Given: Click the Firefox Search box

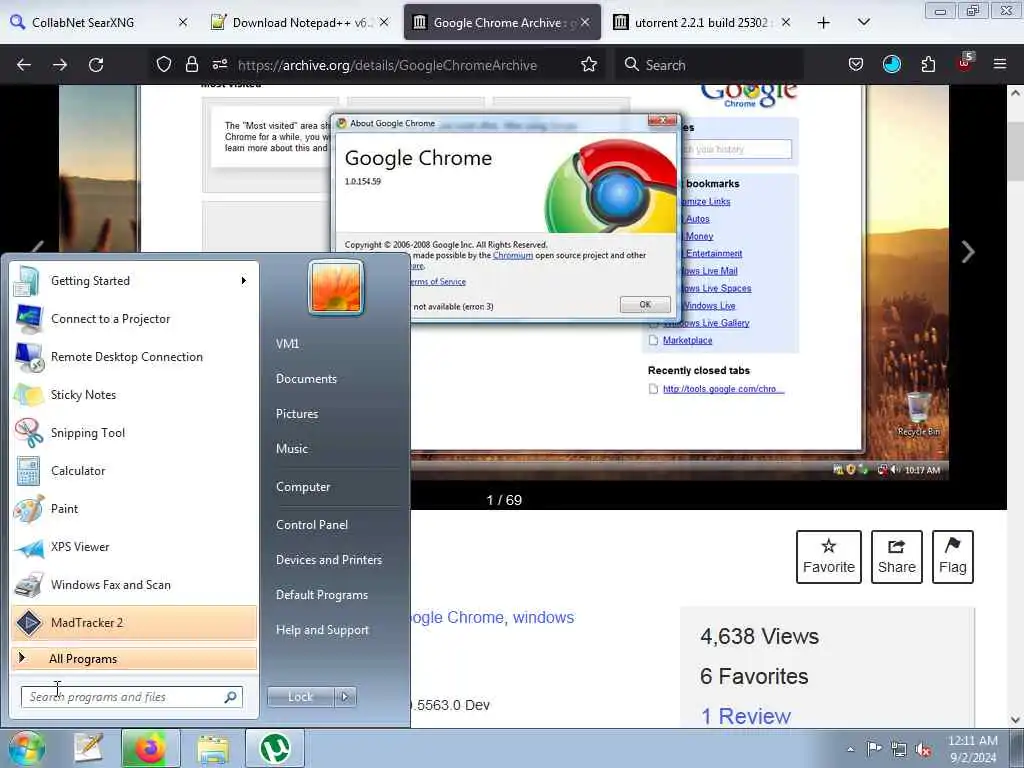Looking at the screenshot, I should point(709,65).
